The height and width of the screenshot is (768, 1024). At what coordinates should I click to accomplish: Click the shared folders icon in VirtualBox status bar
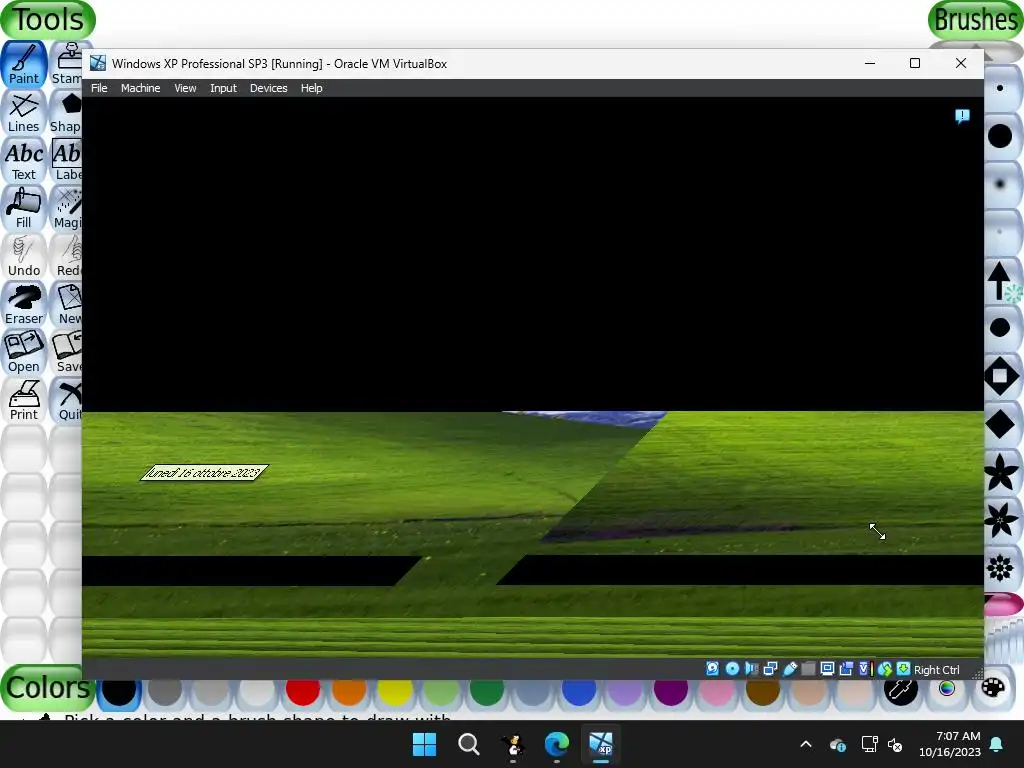(x=808, y=669)
